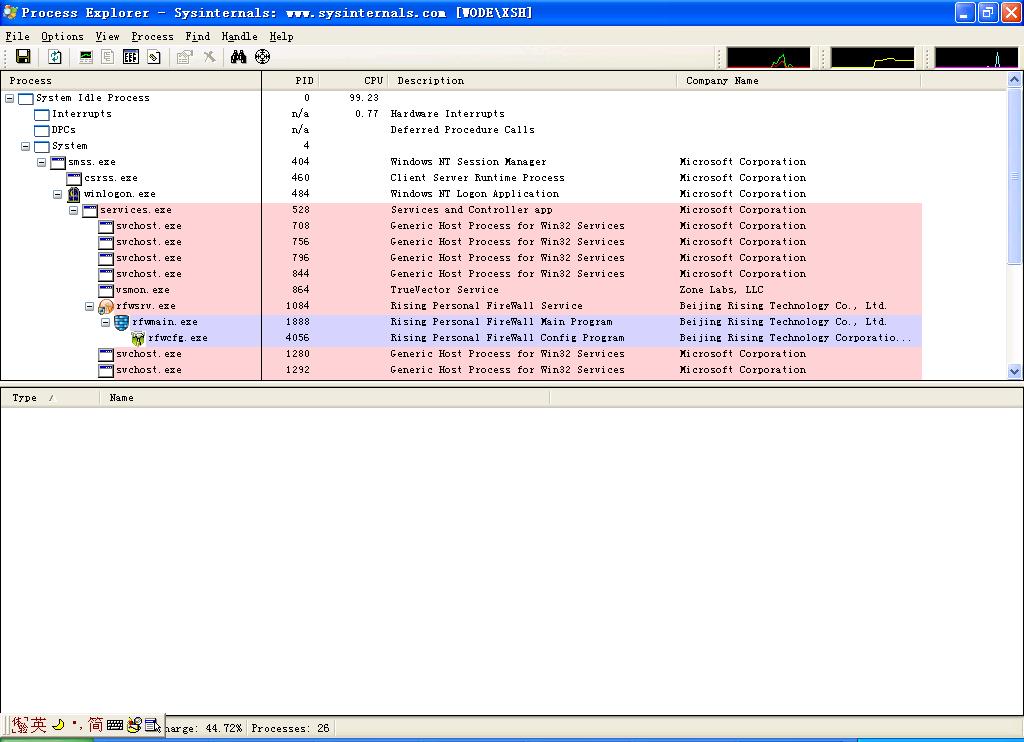Click the Interrupts row icon

(42, 114)
